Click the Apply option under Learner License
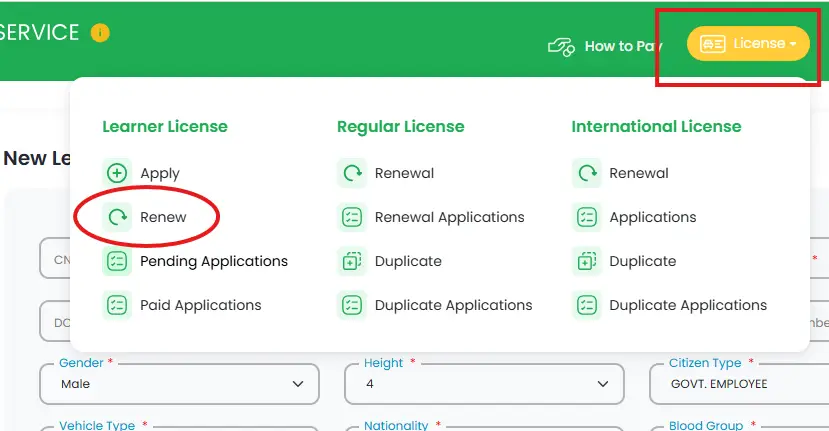The image size is (829, 431). [160, 173]
